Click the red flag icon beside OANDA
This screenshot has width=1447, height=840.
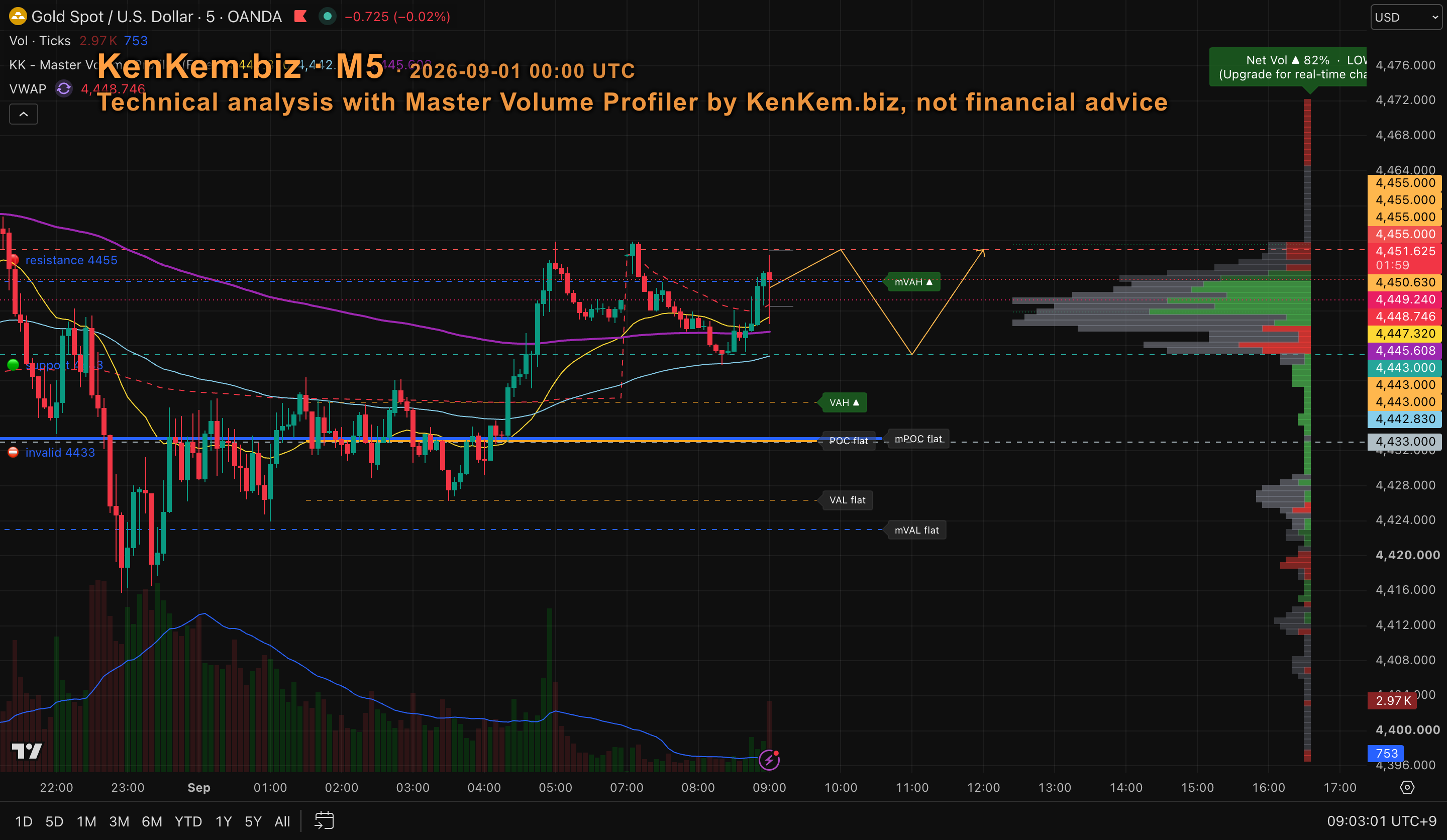(300, 17)
